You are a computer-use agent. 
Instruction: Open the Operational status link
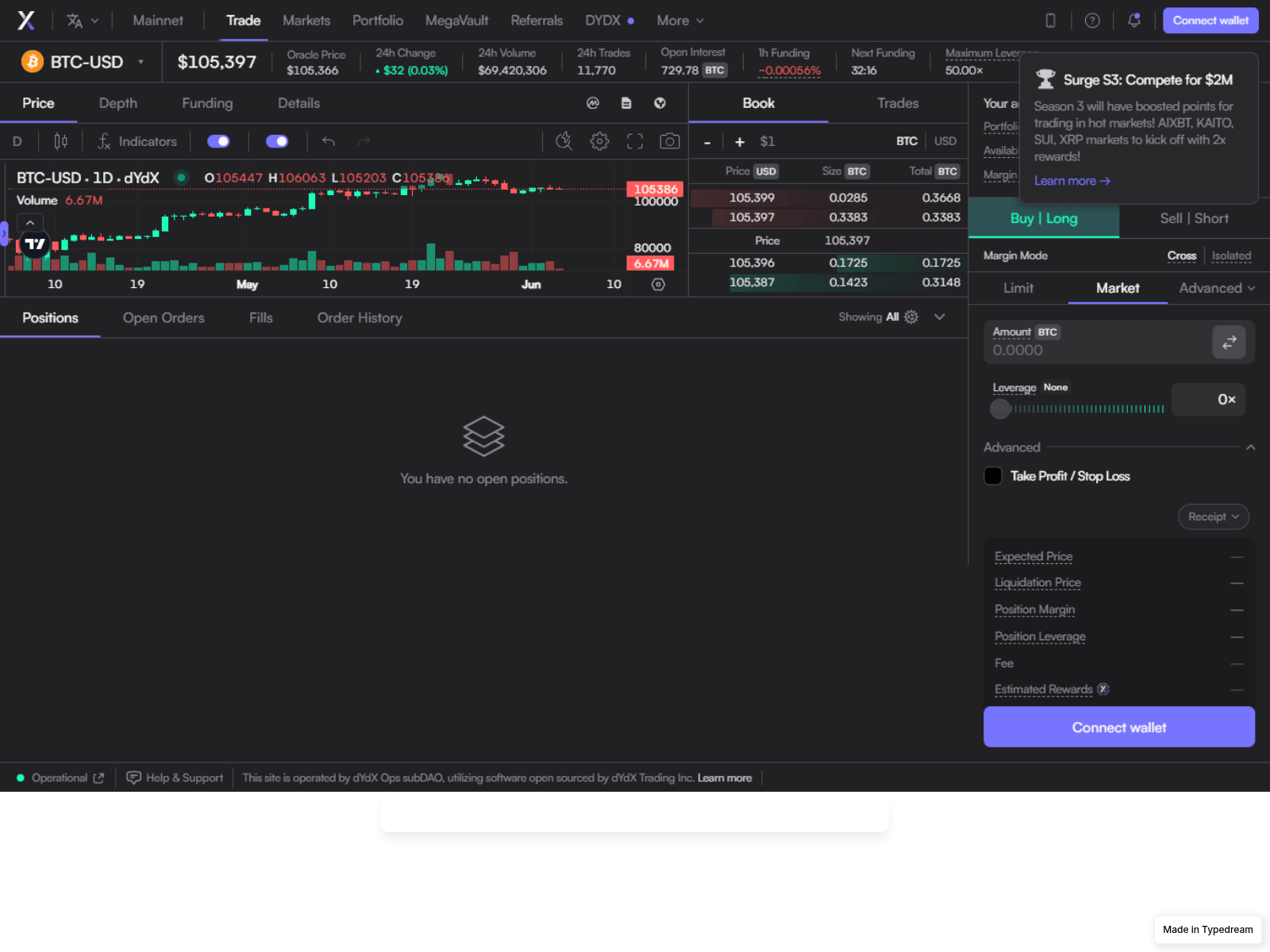coord(60,777)
